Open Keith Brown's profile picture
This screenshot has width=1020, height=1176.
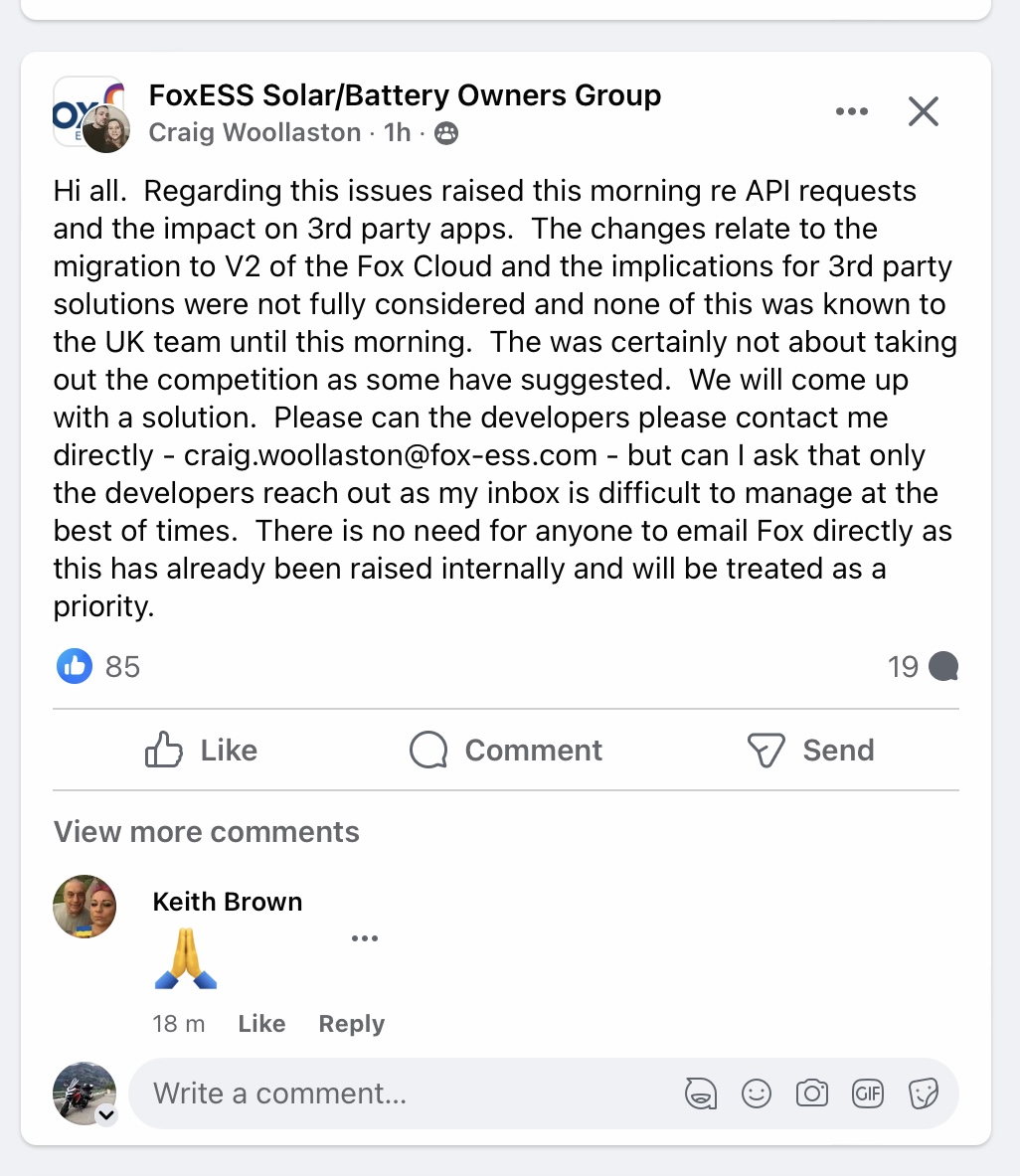85,907
